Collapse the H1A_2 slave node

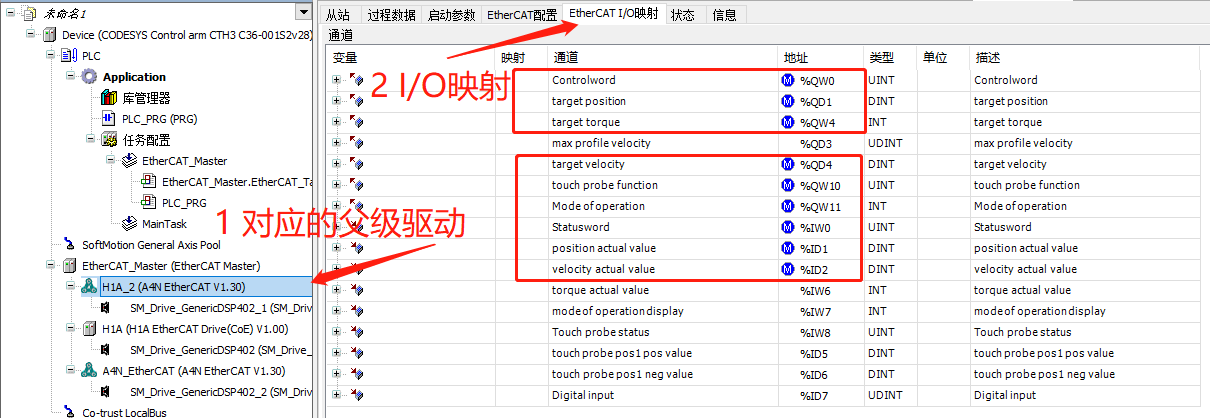72,287
